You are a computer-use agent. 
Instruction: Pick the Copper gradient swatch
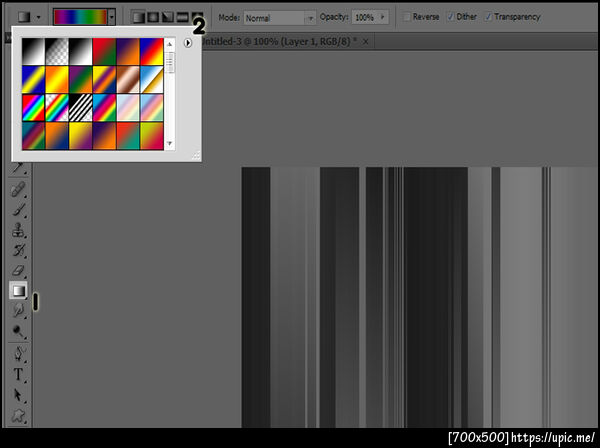[128, 80]
